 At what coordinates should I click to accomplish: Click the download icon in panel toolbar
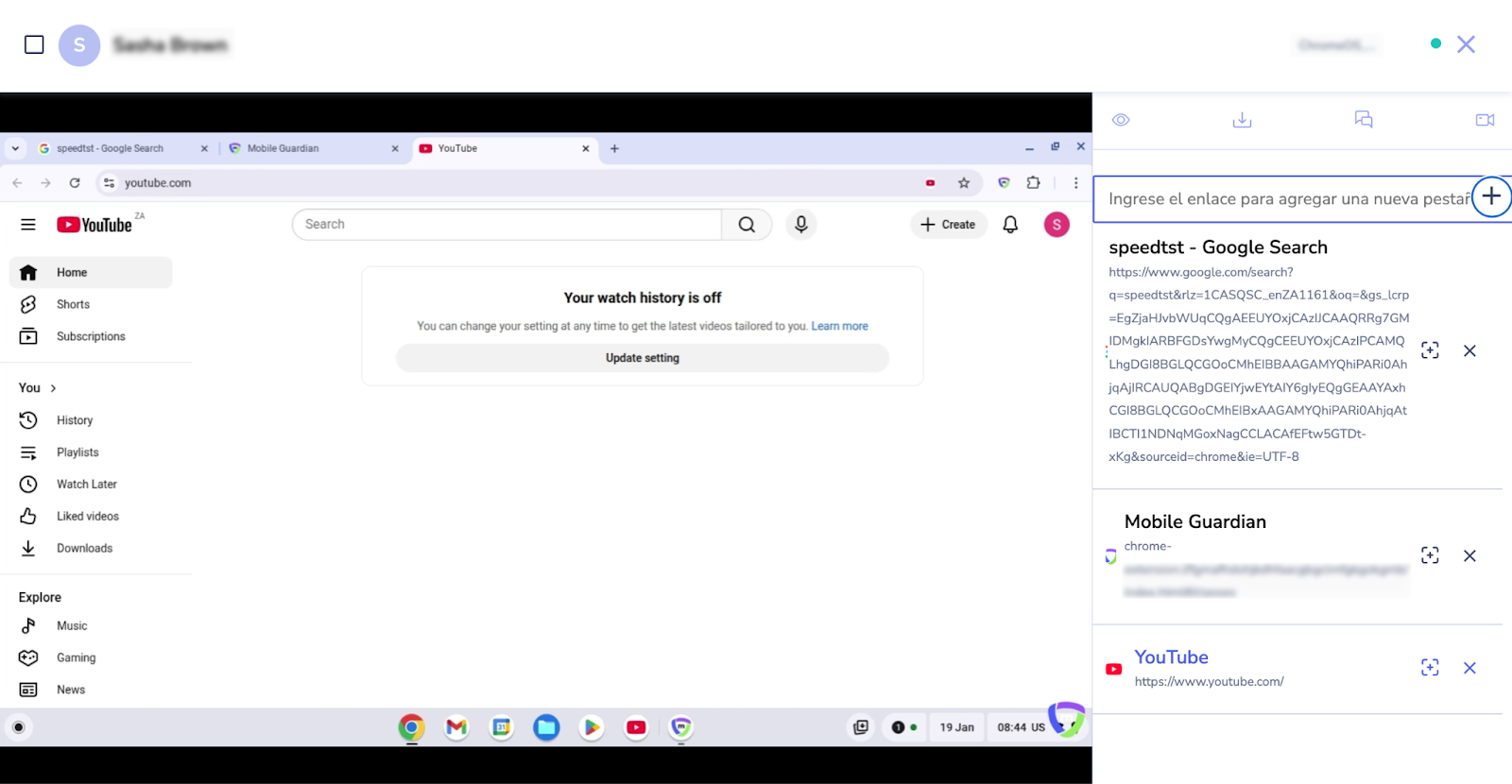(x=1242, y=120)
